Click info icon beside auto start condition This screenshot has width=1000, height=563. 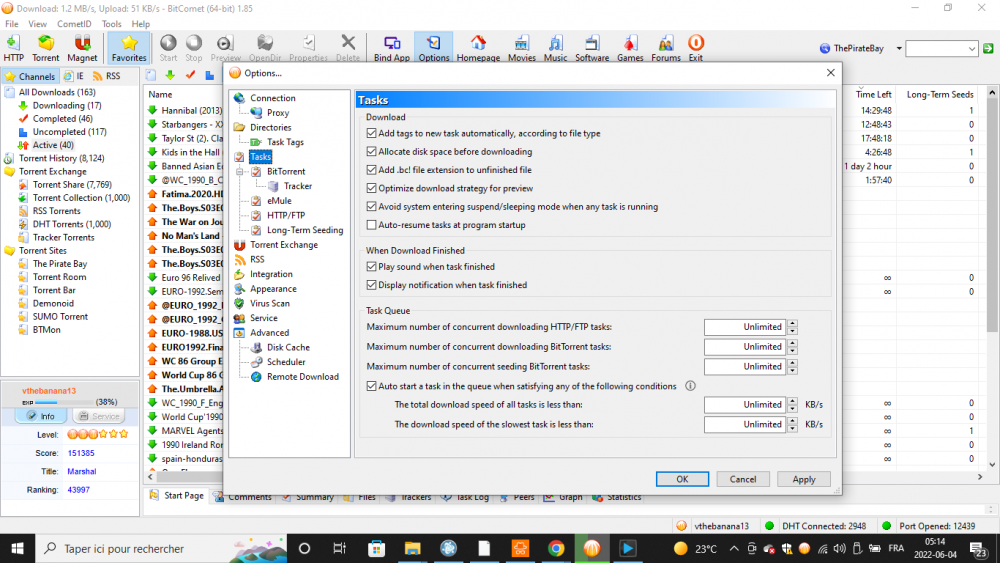[690, 386]
